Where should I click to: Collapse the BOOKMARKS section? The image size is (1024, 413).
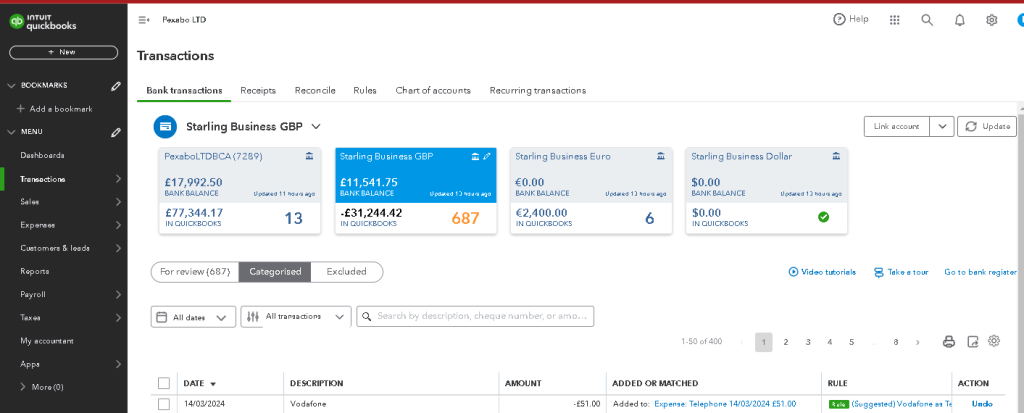coord(10,86)
